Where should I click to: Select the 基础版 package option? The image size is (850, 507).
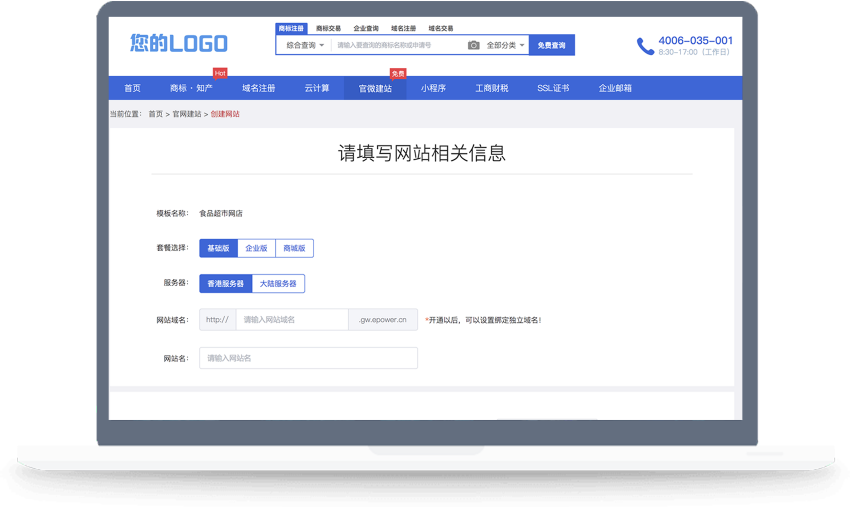tap(218, 248)
